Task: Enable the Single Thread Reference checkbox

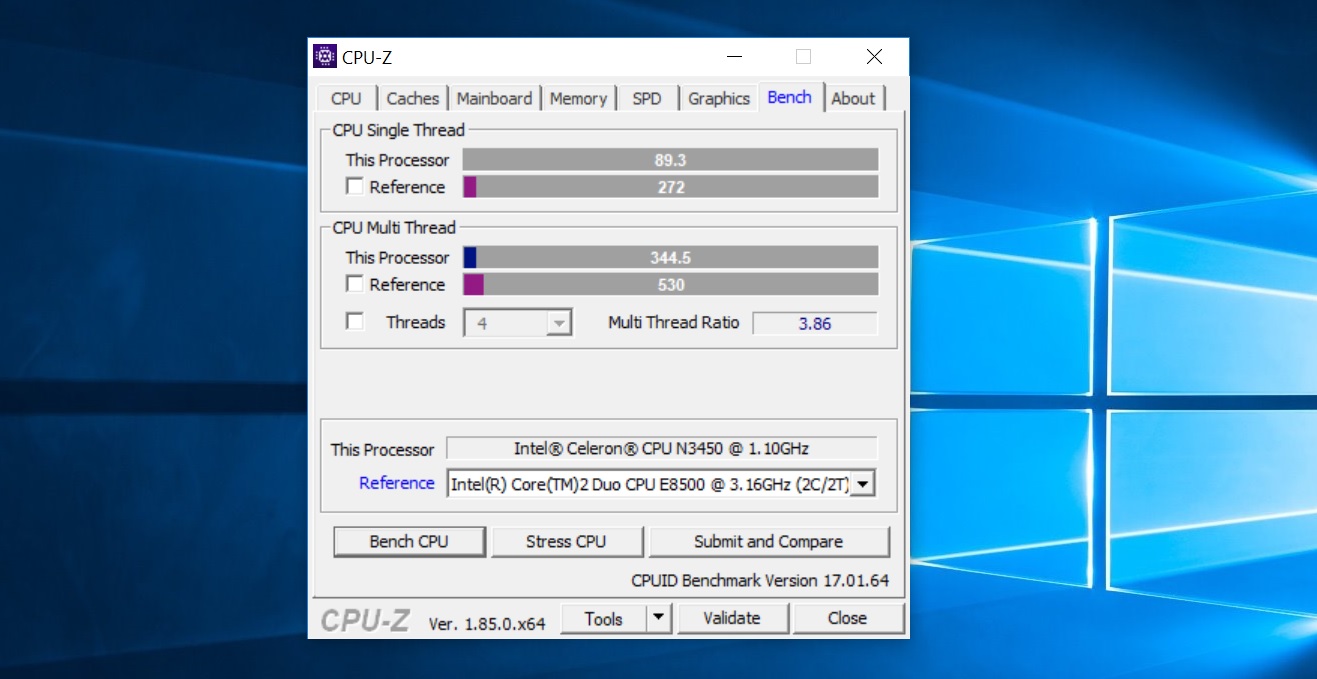Action: point(355,187)
